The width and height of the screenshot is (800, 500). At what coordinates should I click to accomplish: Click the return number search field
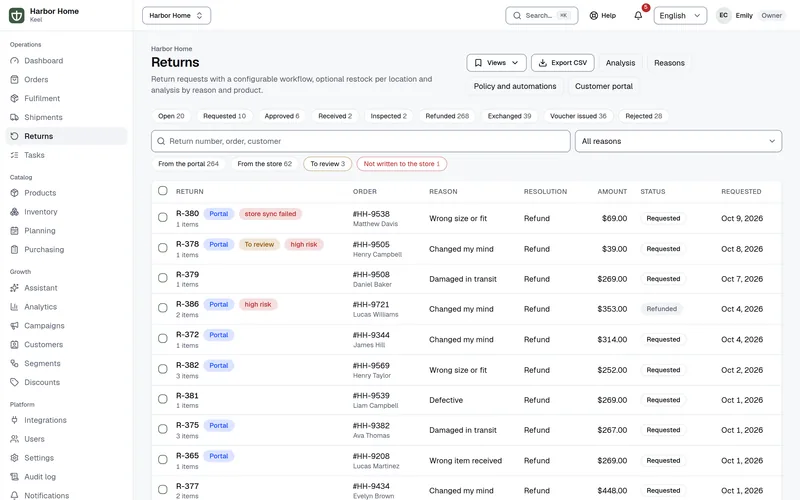[x=361, y=141]
